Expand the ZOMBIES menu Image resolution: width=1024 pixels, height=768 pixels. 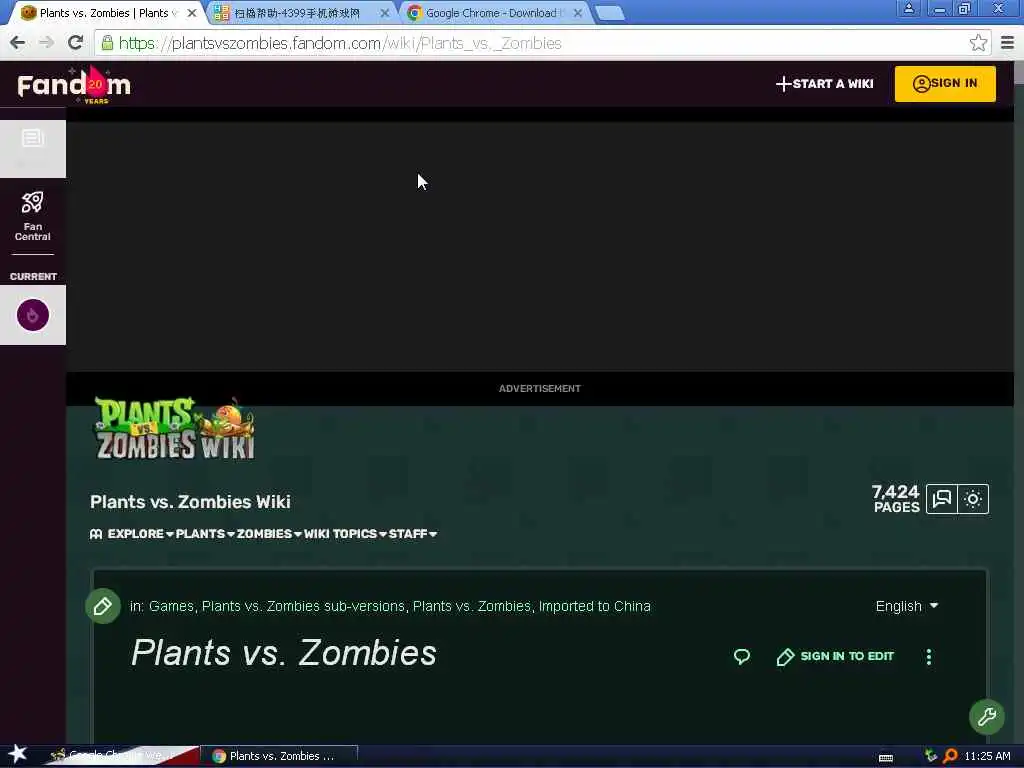(269, 534)
